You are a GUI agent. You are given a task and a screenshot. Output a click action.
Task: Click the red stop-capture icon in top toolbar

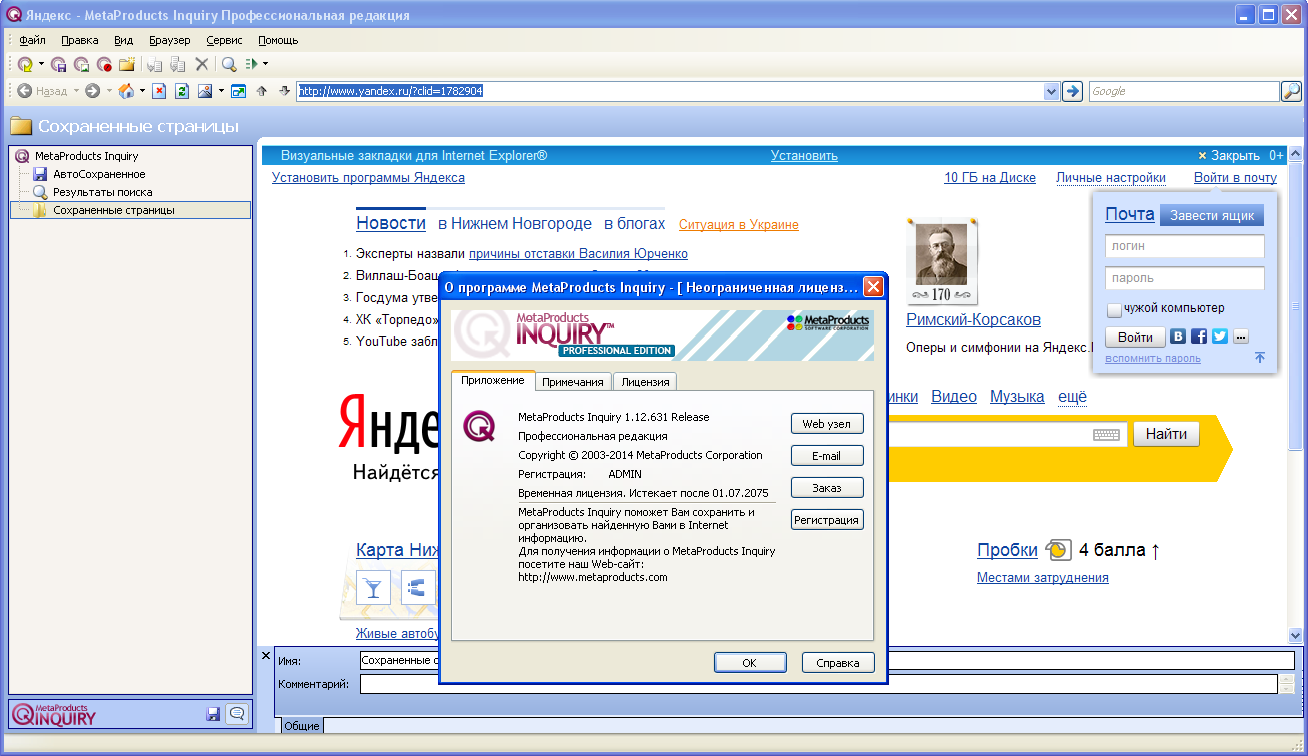pos(104,64)
